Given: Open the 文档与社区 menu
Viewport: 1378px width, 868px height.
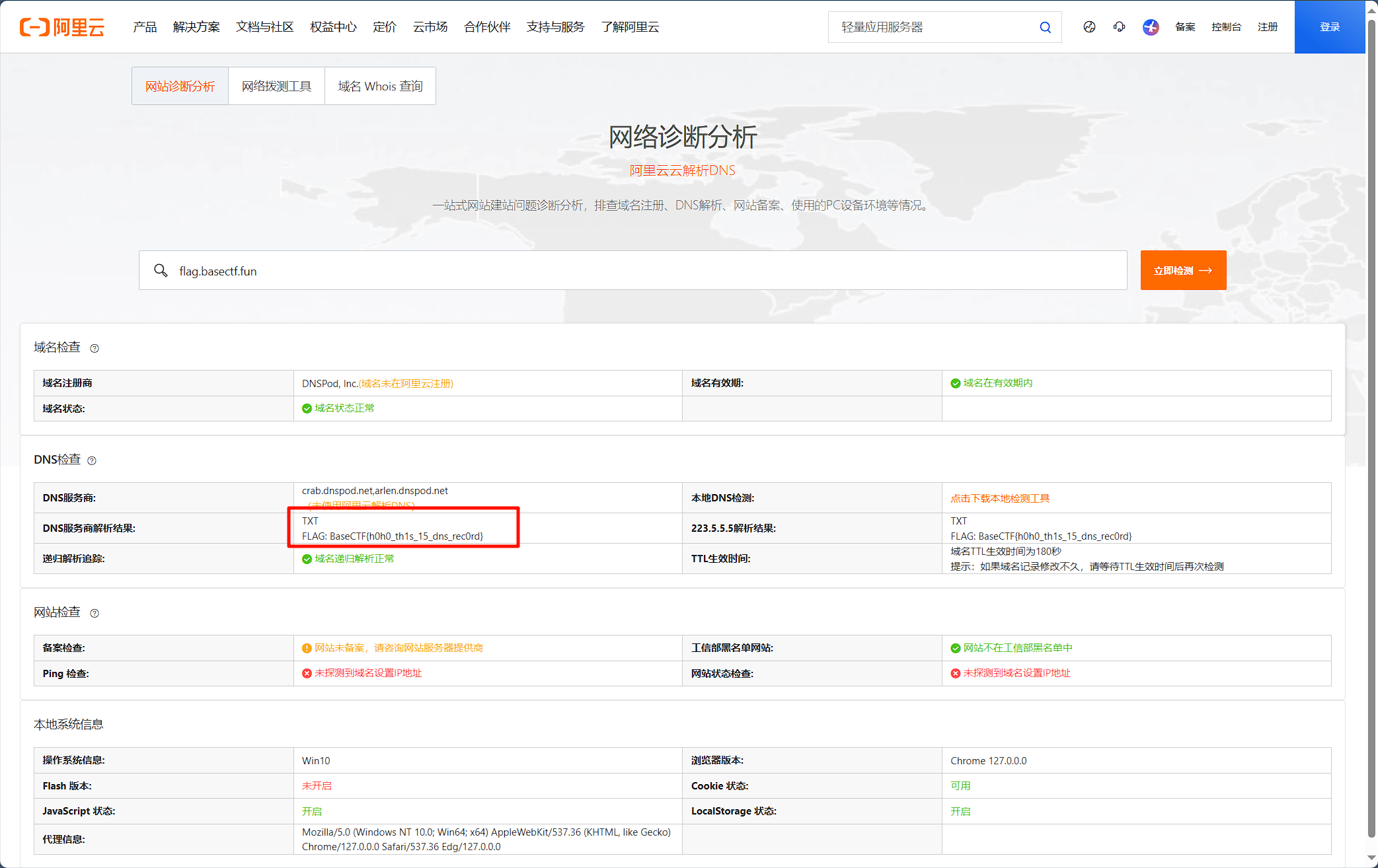Looking at the screenshot, I should coord(265,27).
